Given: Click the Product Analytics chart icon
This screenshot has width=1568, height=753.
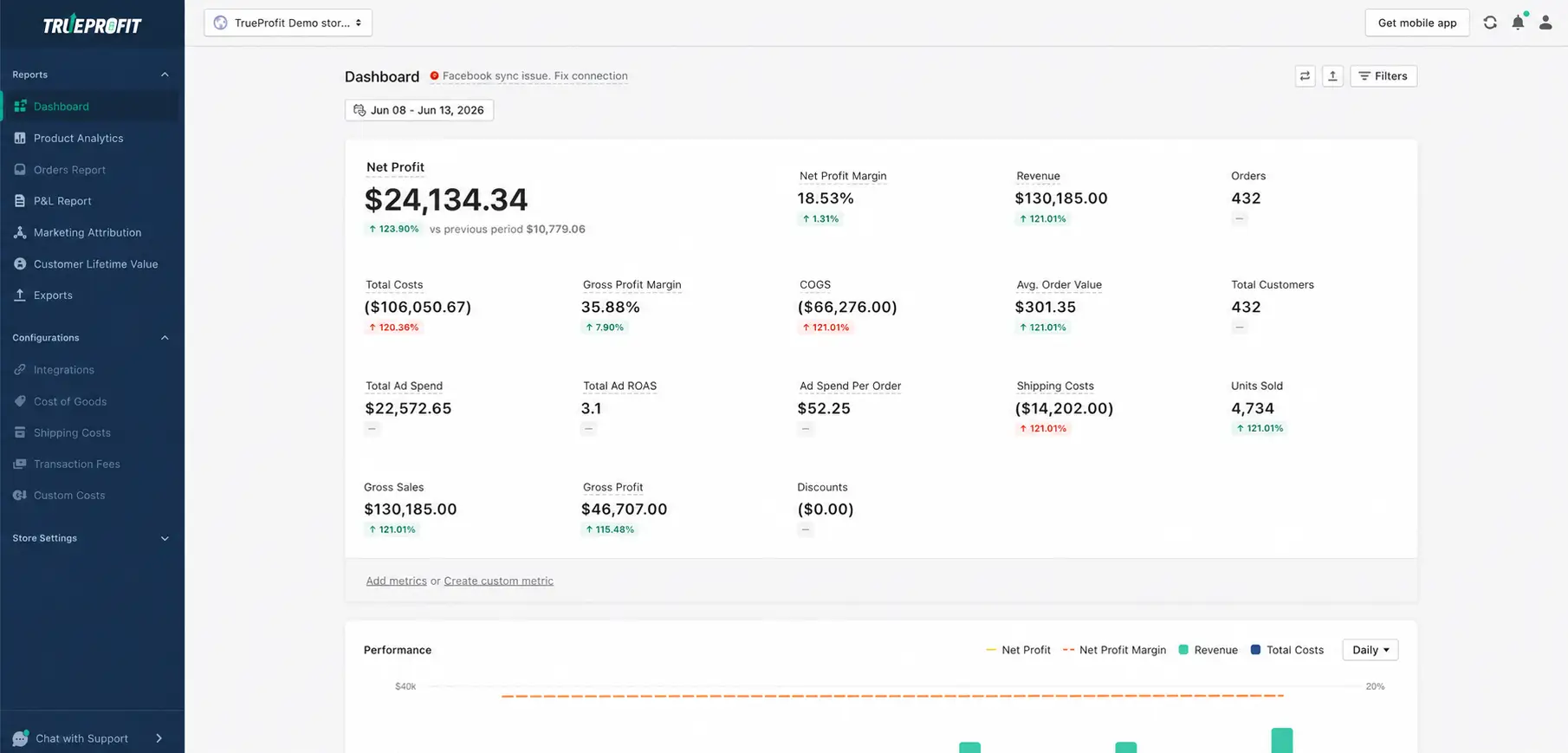Looking at the screenshot, I should click(20, 138).
